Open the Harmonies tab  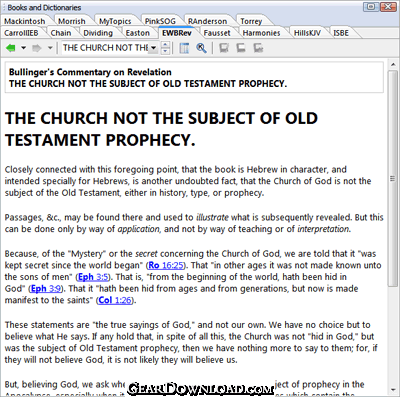pos(261,33)
